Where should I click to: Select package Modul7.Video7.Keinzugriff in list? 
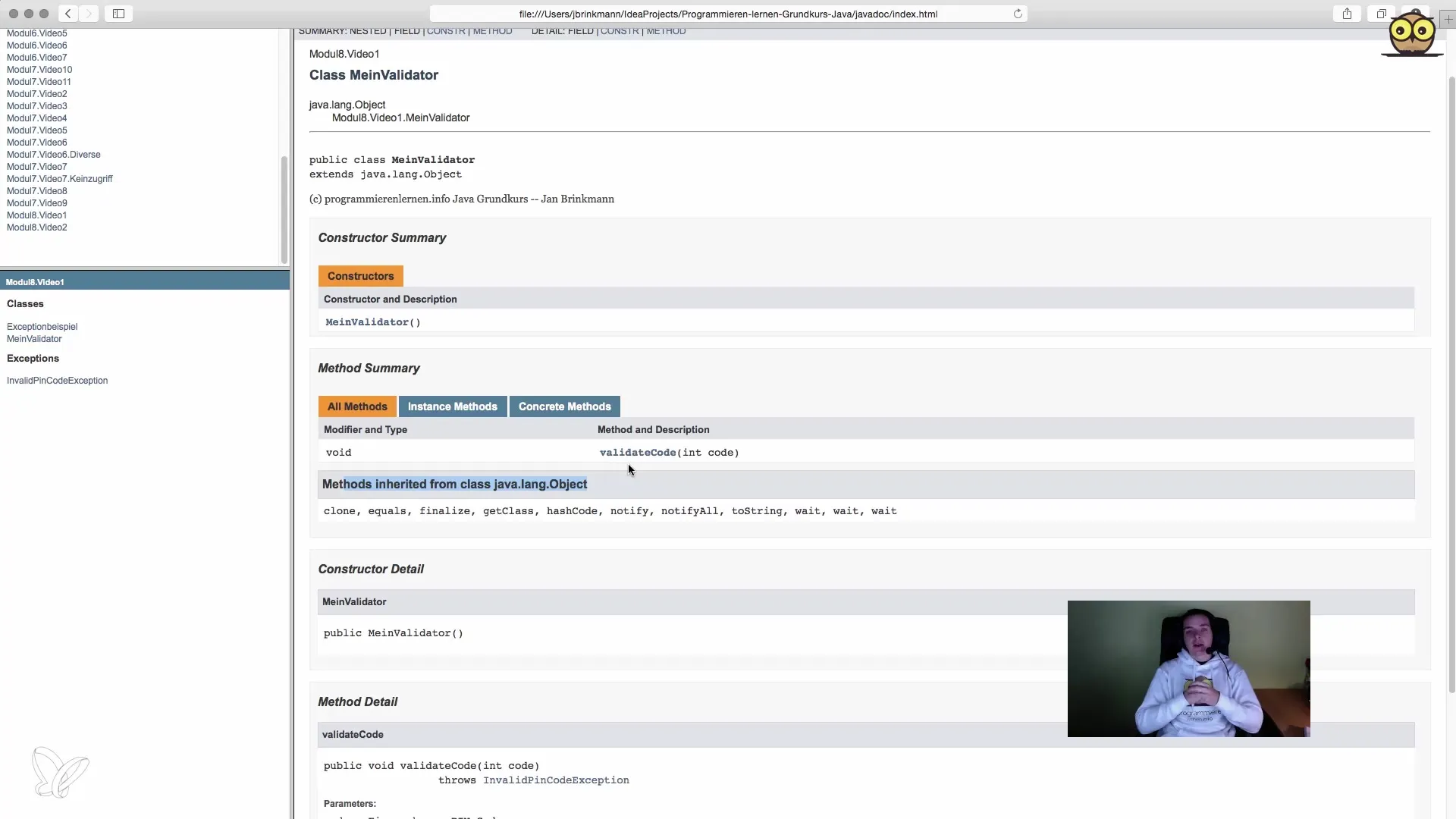(60, 179)
